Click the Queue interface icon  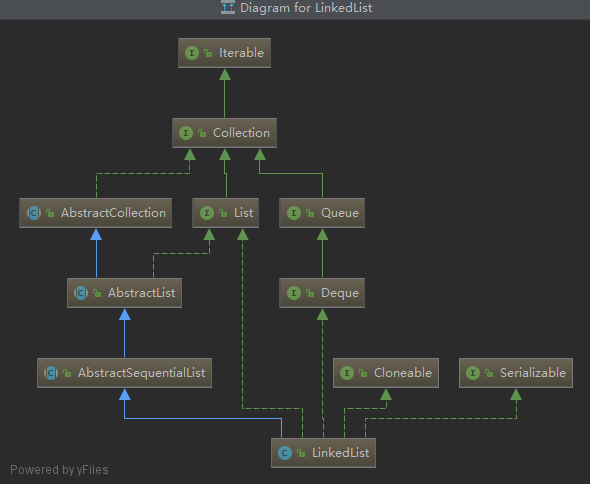coord(294,213)
